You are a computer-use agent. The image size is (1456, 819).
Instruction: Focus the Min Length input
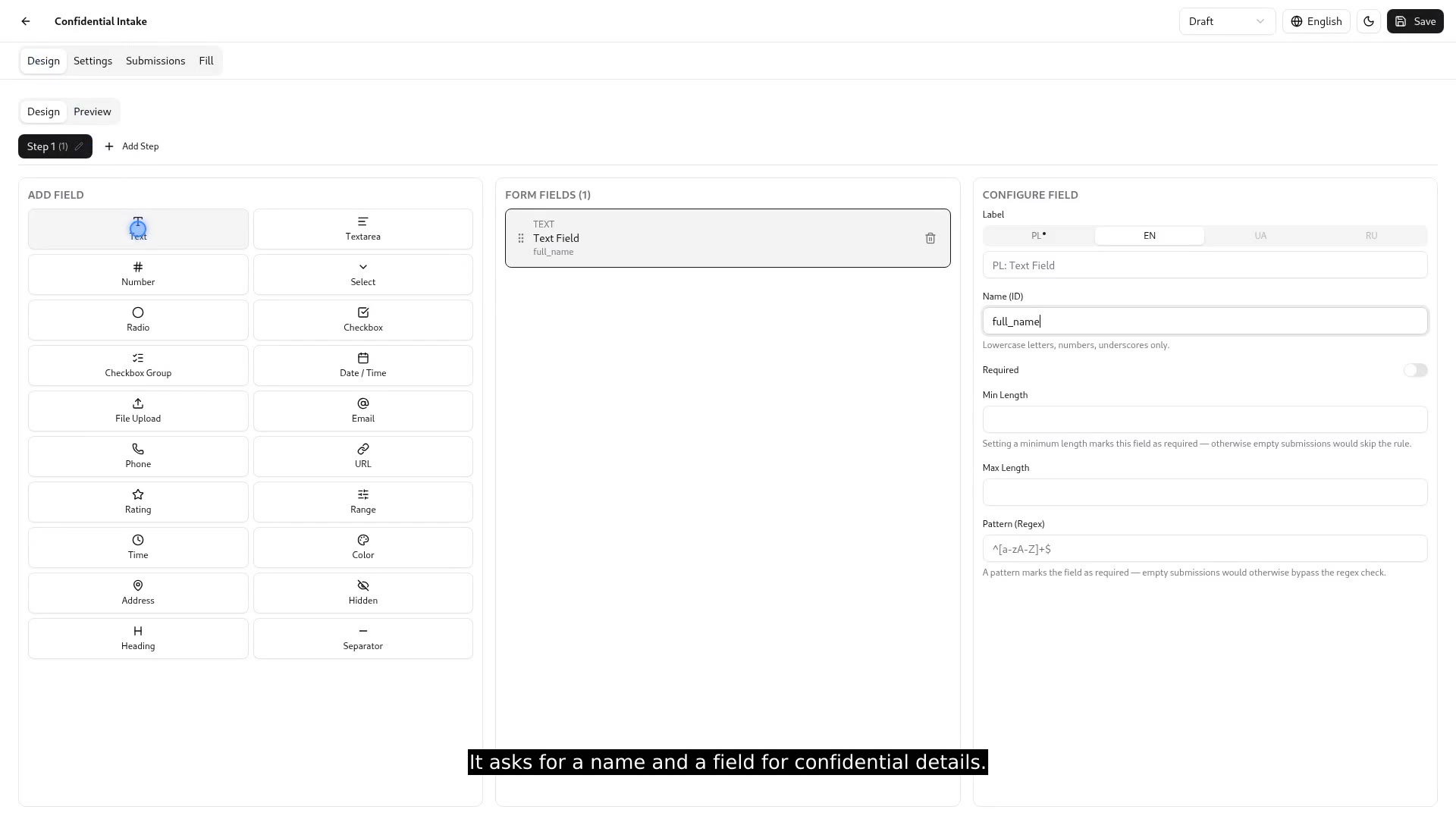coord(1205,419)
